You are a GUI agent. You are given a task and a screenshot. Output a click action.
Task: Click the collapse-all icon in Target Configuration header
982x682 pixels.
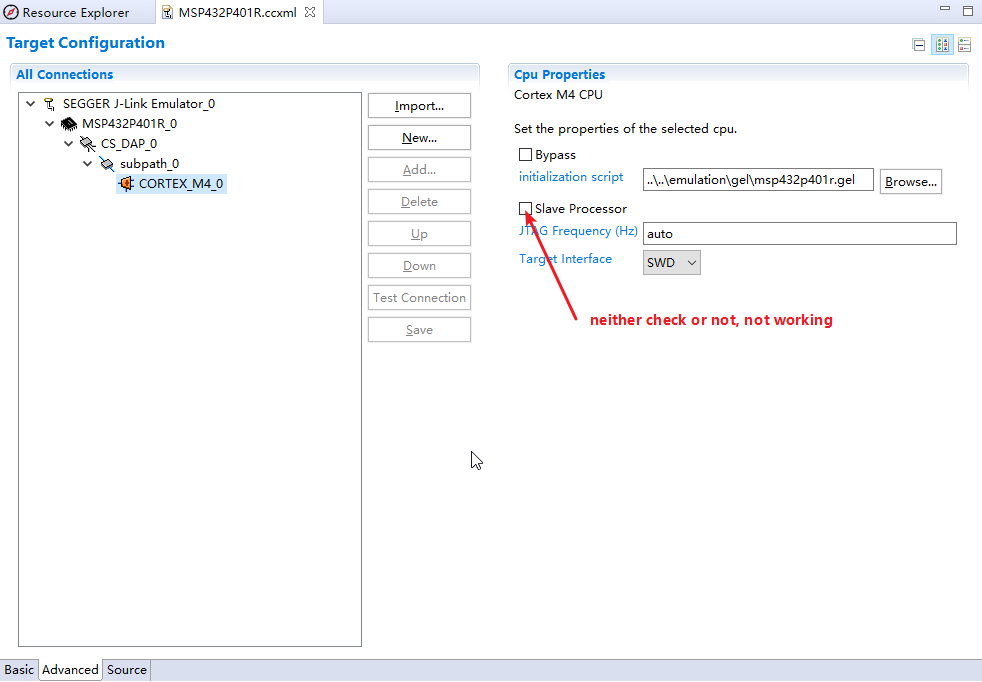pyautogui.click(x=919, y=45)
